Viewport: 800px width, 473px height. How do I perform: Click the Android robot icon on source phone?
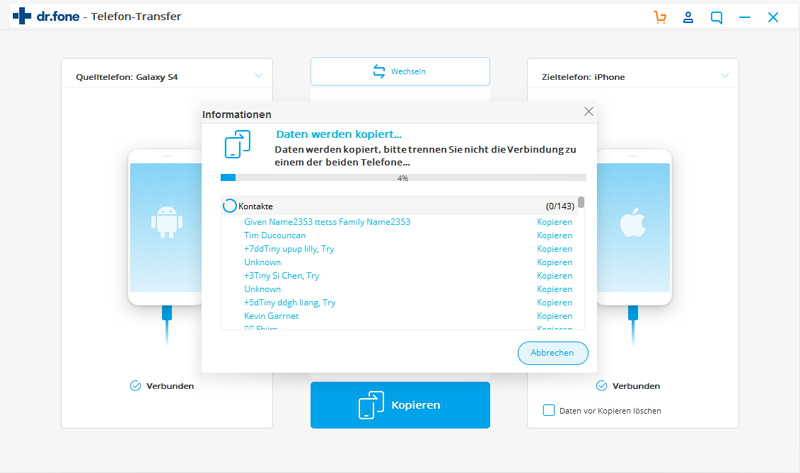pos(167,221)
